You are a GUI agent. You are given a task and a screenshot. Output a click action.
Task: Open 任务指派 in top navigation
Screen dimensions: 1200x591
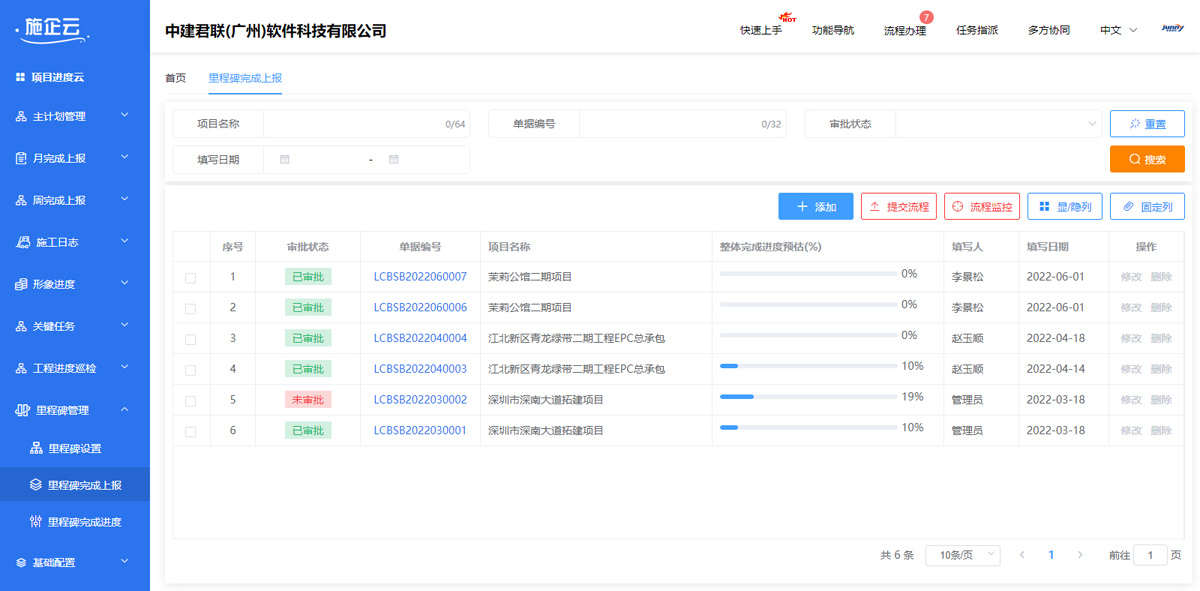977,30
